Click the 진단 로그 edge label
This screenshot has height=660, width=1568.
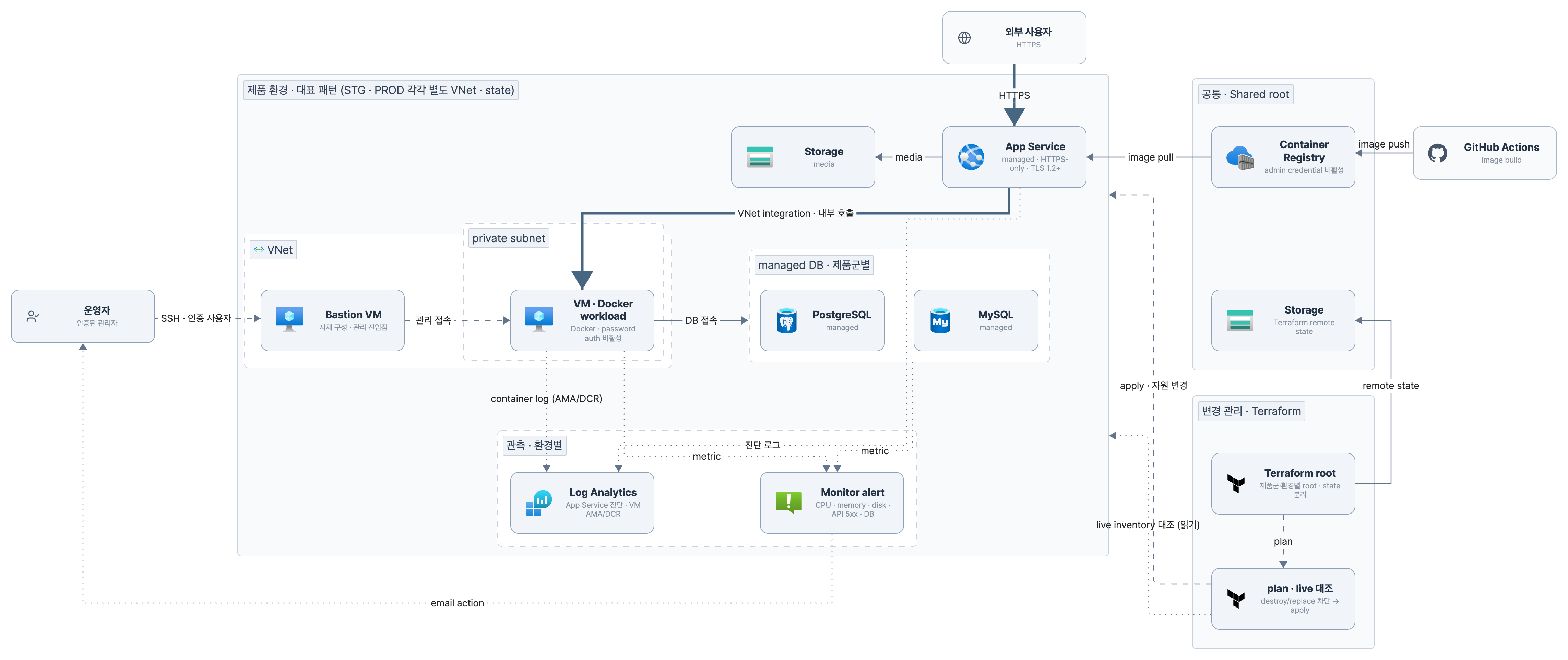(762, 445)
